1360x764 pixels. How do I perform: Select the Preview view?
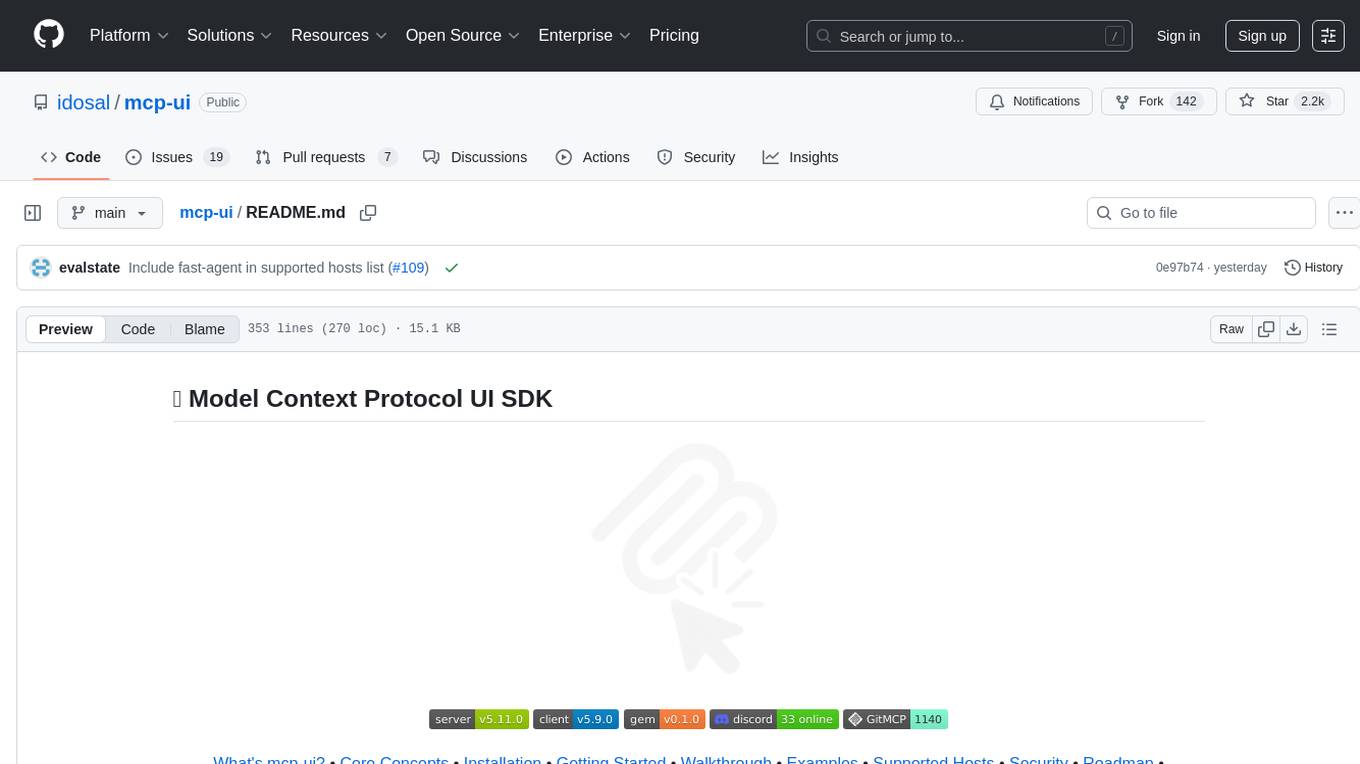click(66, 329)
